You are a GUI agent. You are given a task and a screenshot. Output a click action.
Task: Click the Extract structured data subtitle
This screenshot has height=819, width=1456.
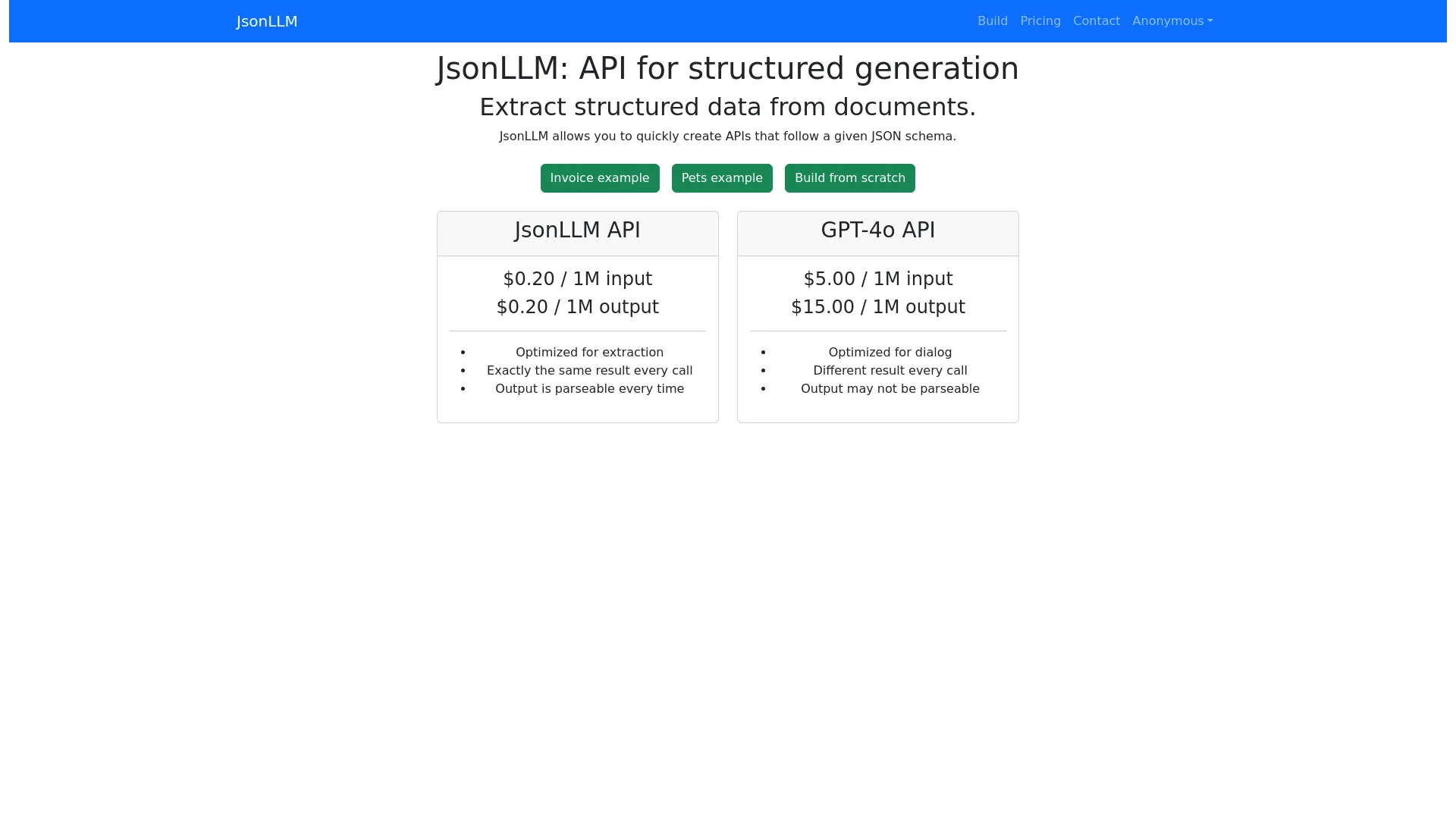[x=727, y=107]
